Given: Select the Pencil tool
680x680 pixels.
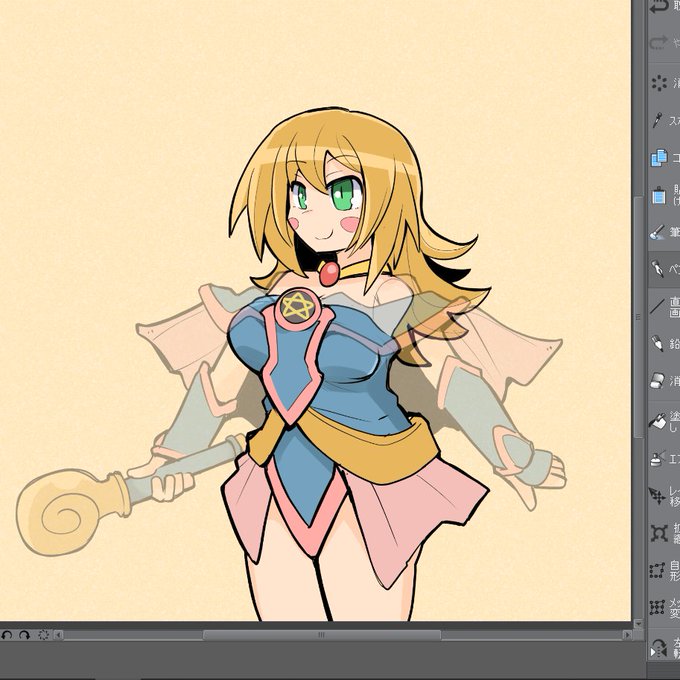Looking at the screenshot, I should coord(658,343).
